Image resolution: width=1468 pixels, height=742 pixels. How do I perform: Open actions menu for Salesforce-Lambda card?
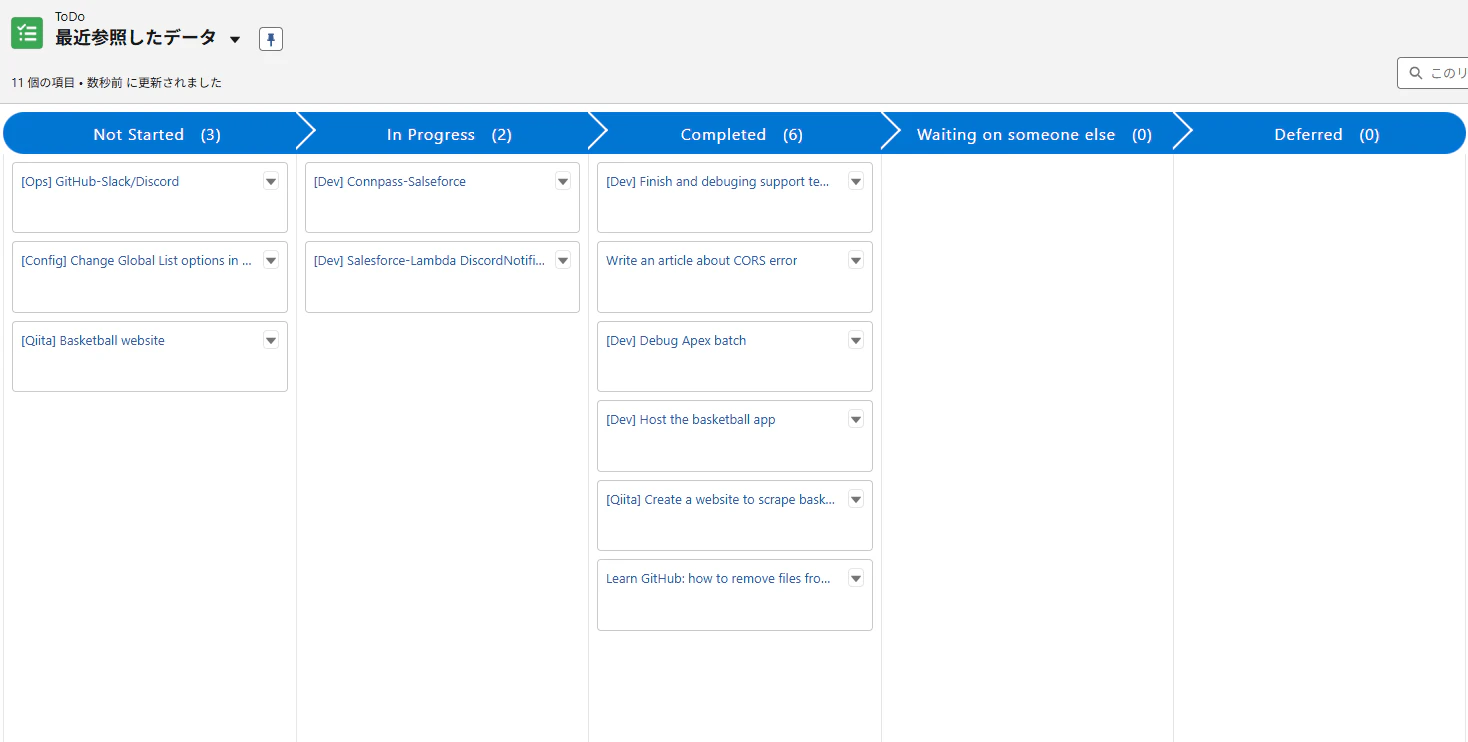pos(563,260)
